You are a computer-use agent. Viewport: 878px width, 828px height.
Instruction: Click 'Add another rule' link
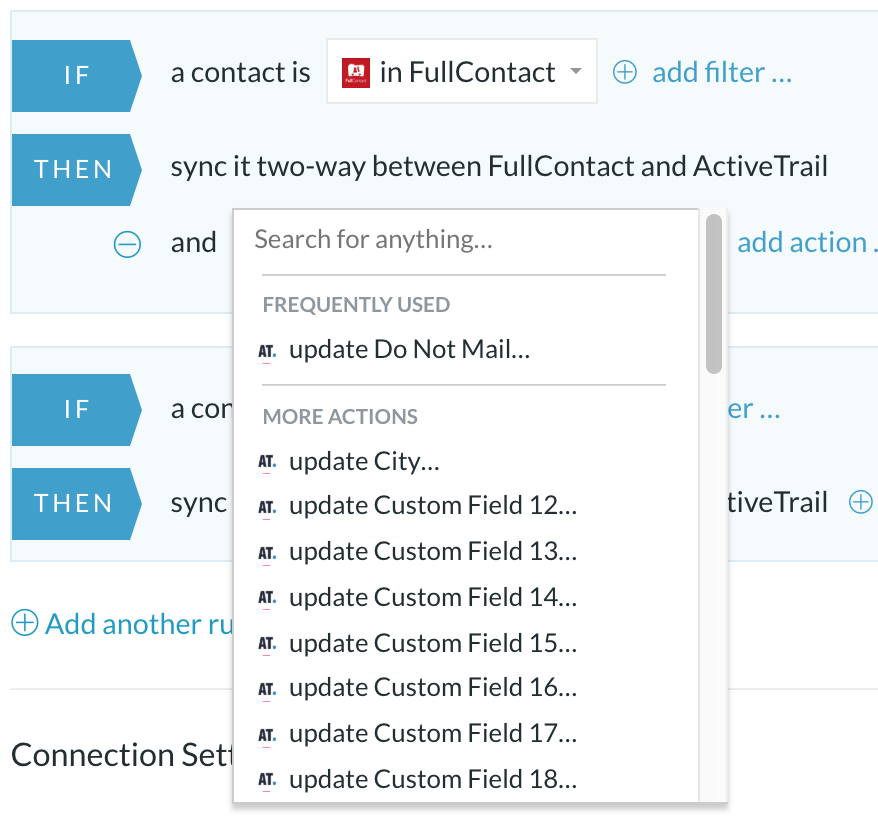139,624
